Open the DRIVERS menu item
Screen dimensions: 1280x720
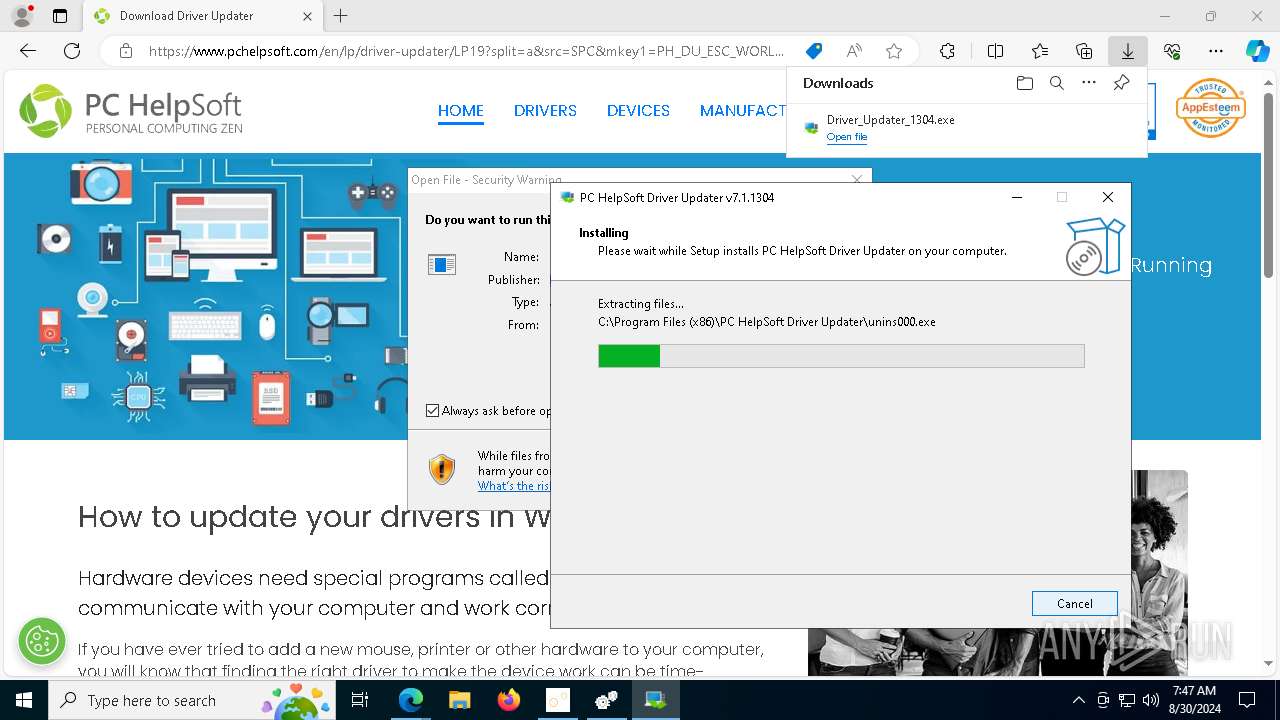click(x=545, y=111)
